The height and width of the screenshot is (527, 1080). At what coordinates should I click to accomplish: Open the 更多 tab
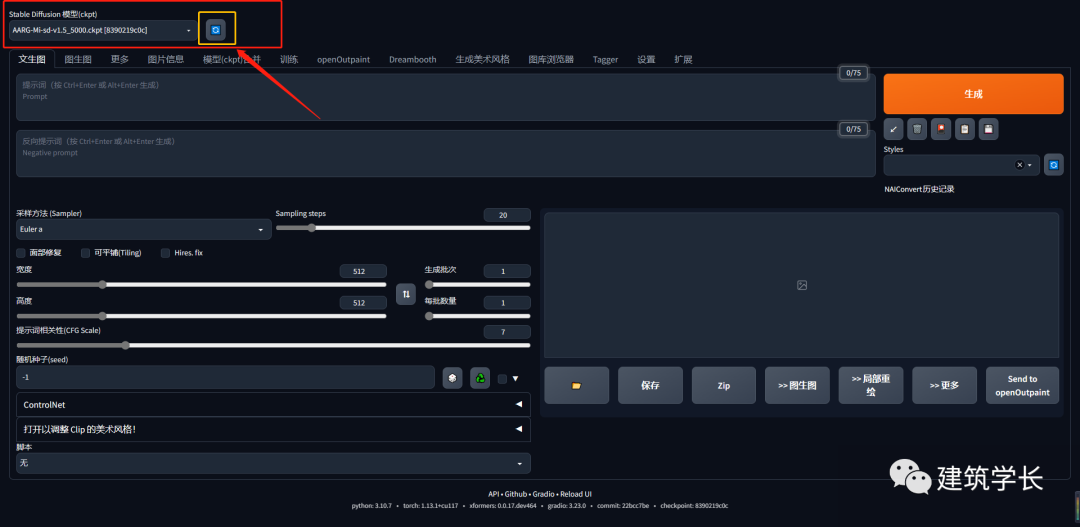click(120, 59)
